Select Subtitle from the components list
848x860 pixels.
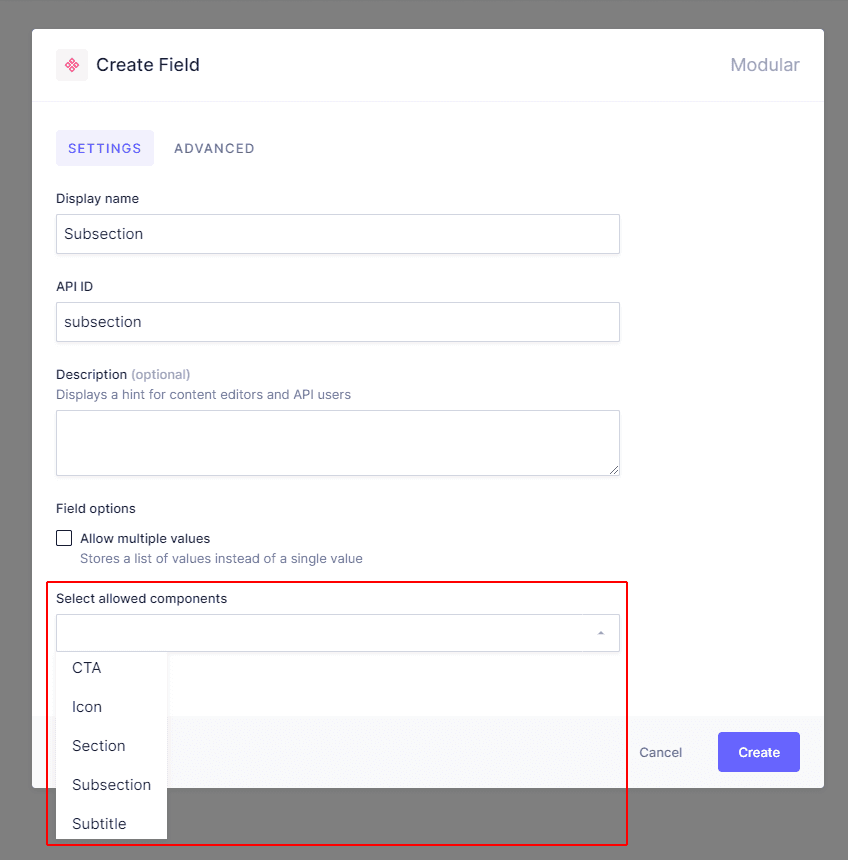coord(99,824)
